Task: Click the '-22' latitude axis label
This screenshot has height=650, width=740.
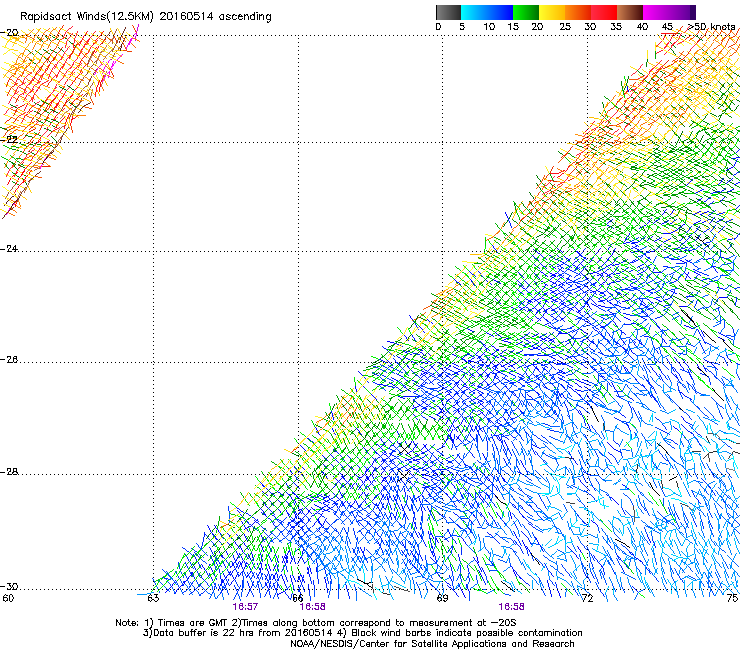Action: pos(9,140)
